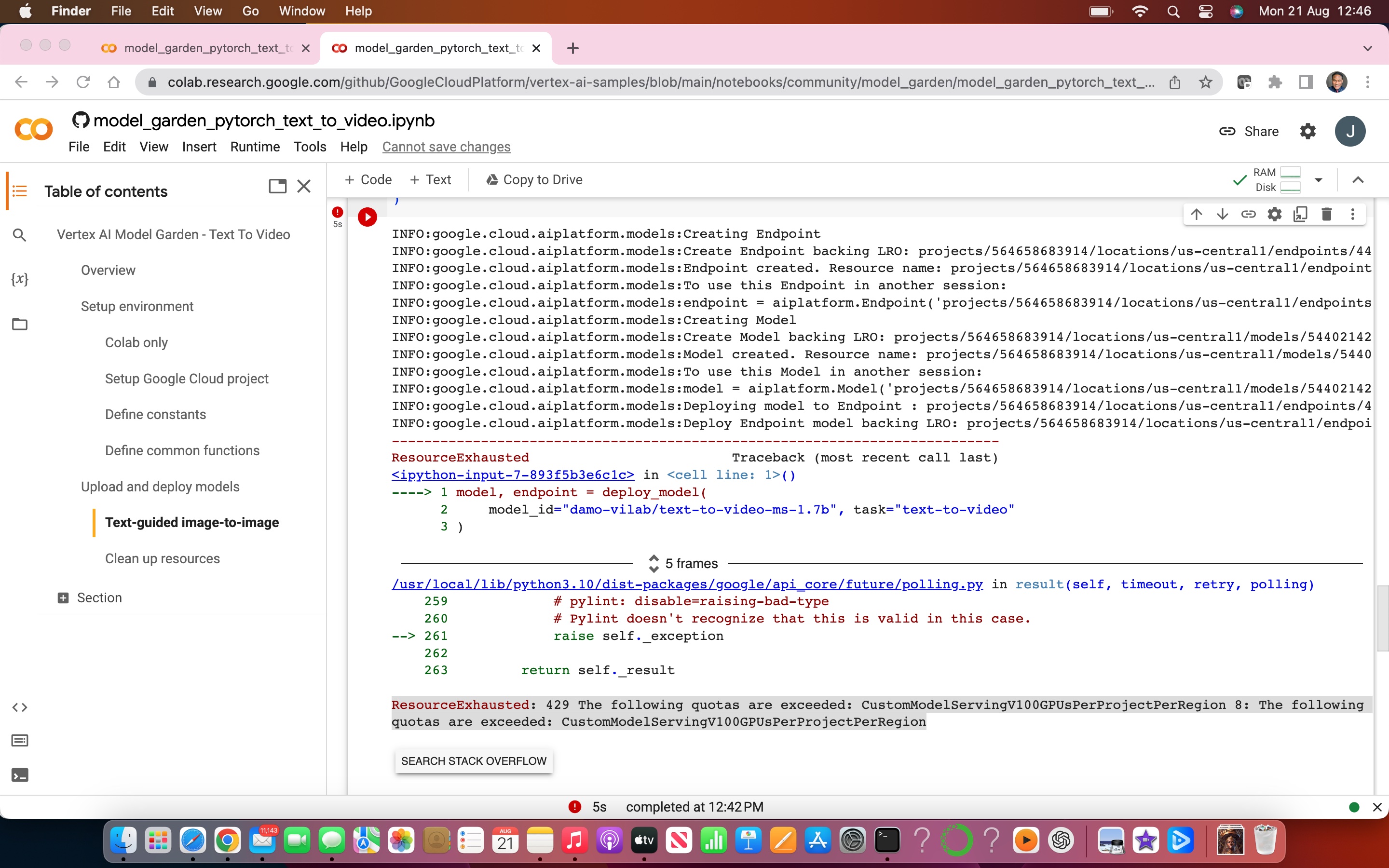
Task: Copy a link to this cell
Action: (x=1249, y=214)
